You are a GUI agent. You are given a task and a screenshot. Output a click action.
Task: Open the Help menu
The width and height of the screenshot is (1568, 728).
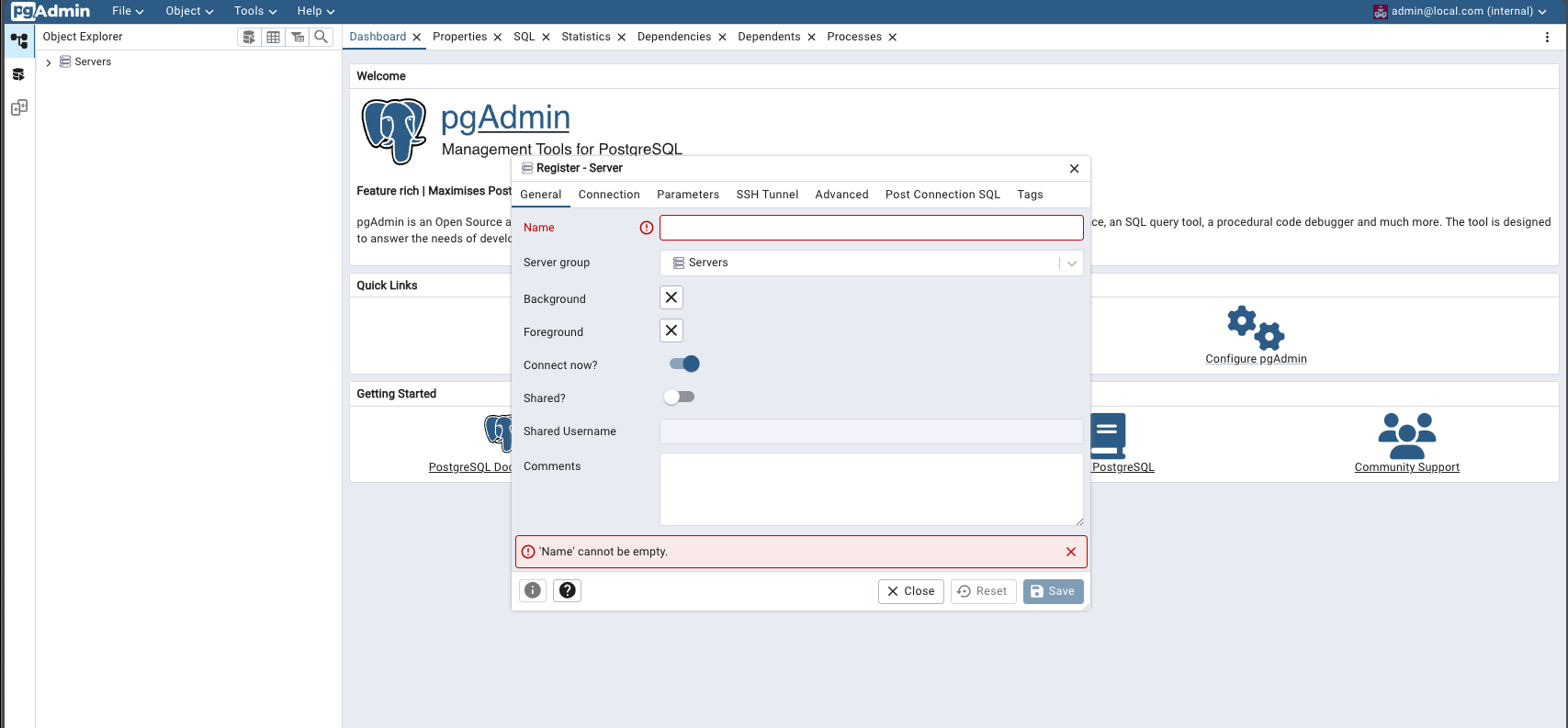point(316,11)
